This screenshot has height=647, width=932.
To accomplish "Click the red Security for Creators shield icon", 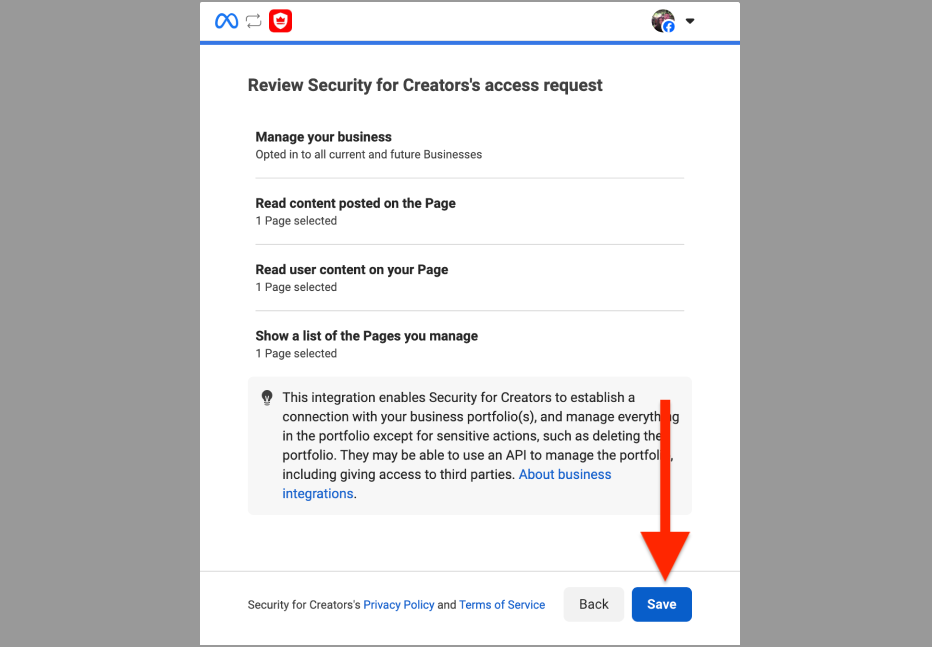I will click(281, 21).
